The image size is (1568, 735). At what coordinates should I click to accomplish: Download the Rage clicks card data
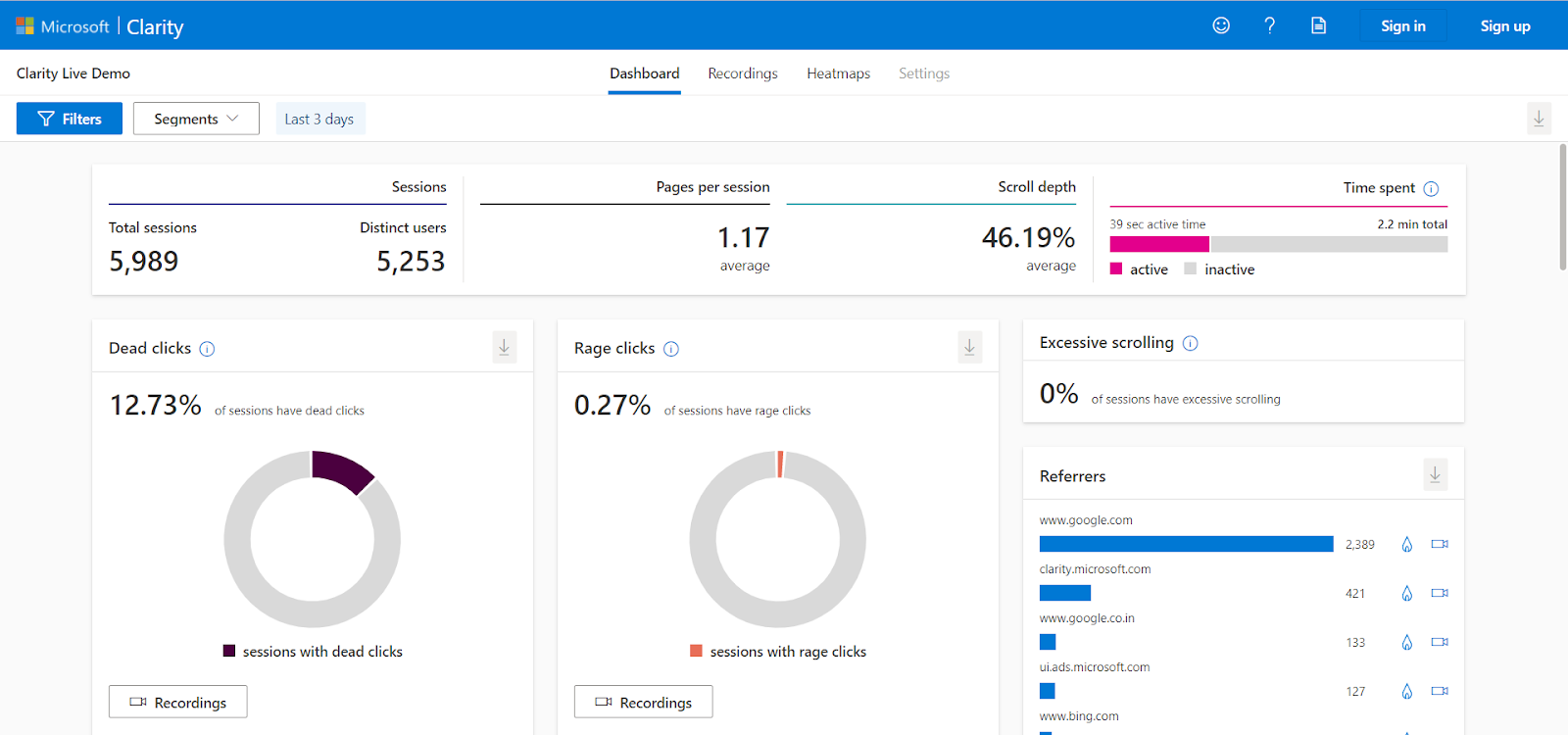[969, 347]
